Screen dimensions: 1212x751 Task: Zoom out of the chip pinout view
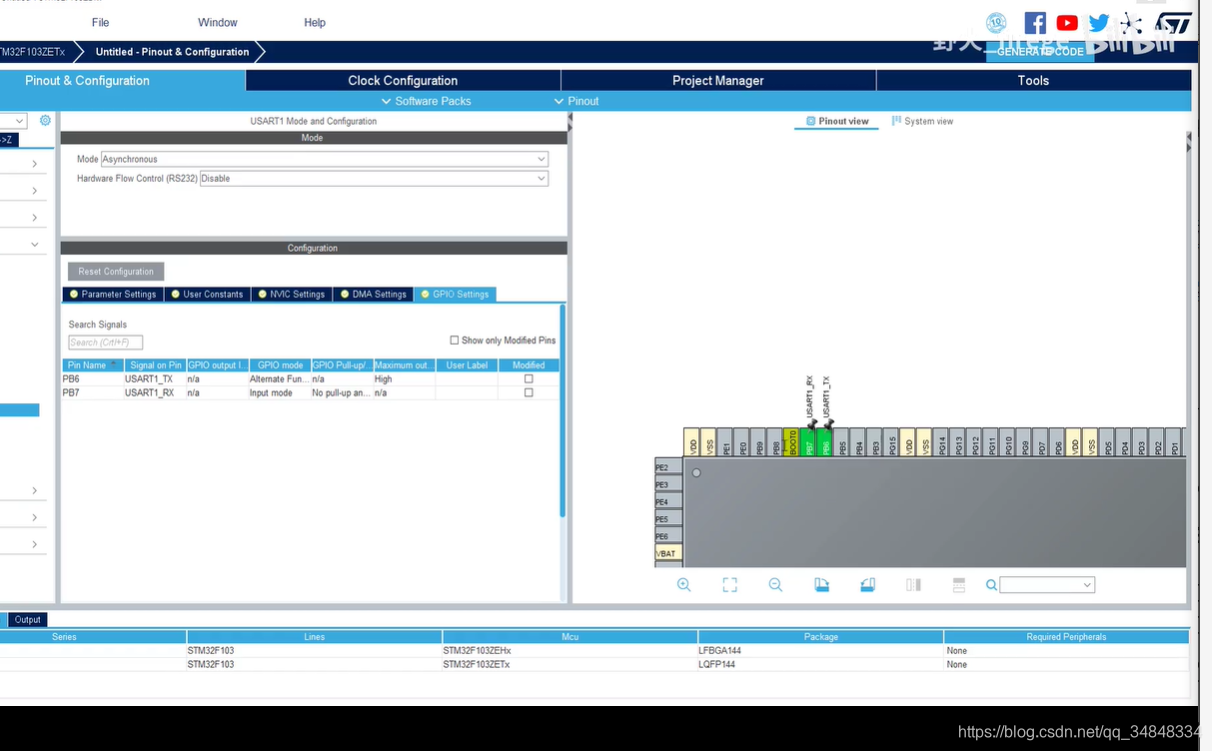(x=775, y=585)
